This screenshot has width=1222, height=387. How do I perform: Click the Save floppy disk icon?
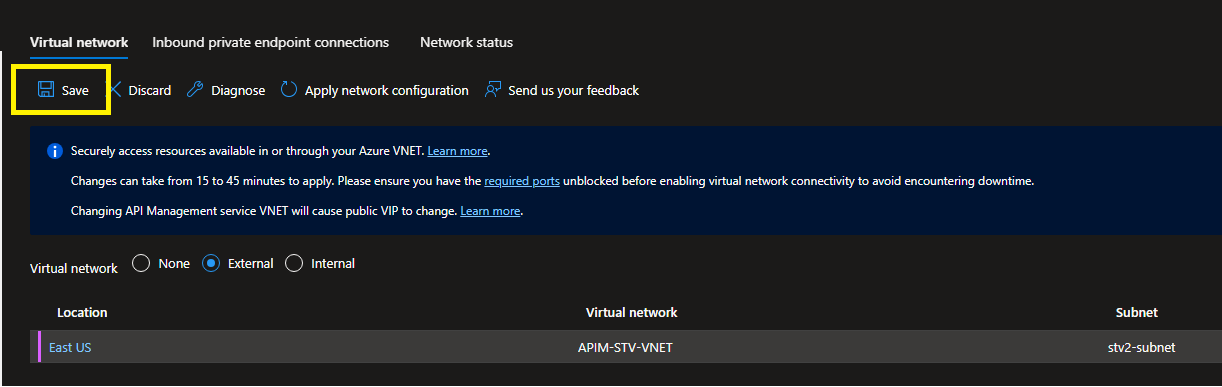(x=45, y=90)
